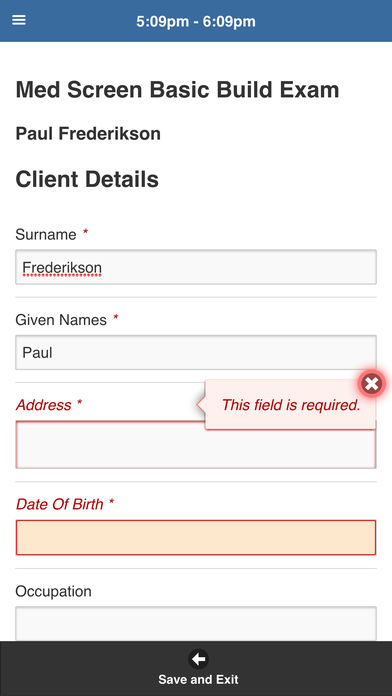Screen dimensions: 392x696
Task: Select the Date Of Birth field
Action: [x=196, y=538]
